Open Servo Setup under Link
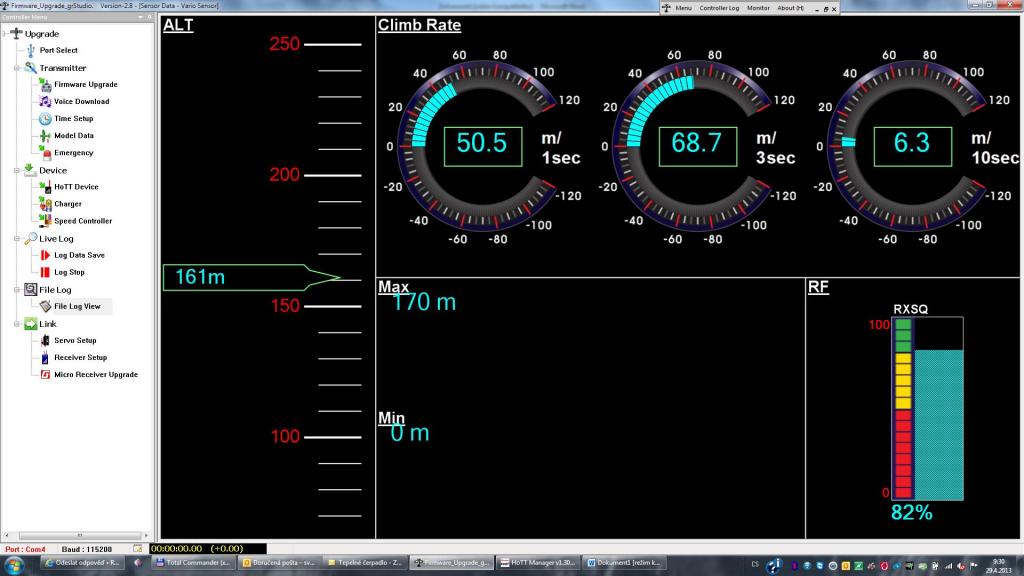 (x=75, y=340)
